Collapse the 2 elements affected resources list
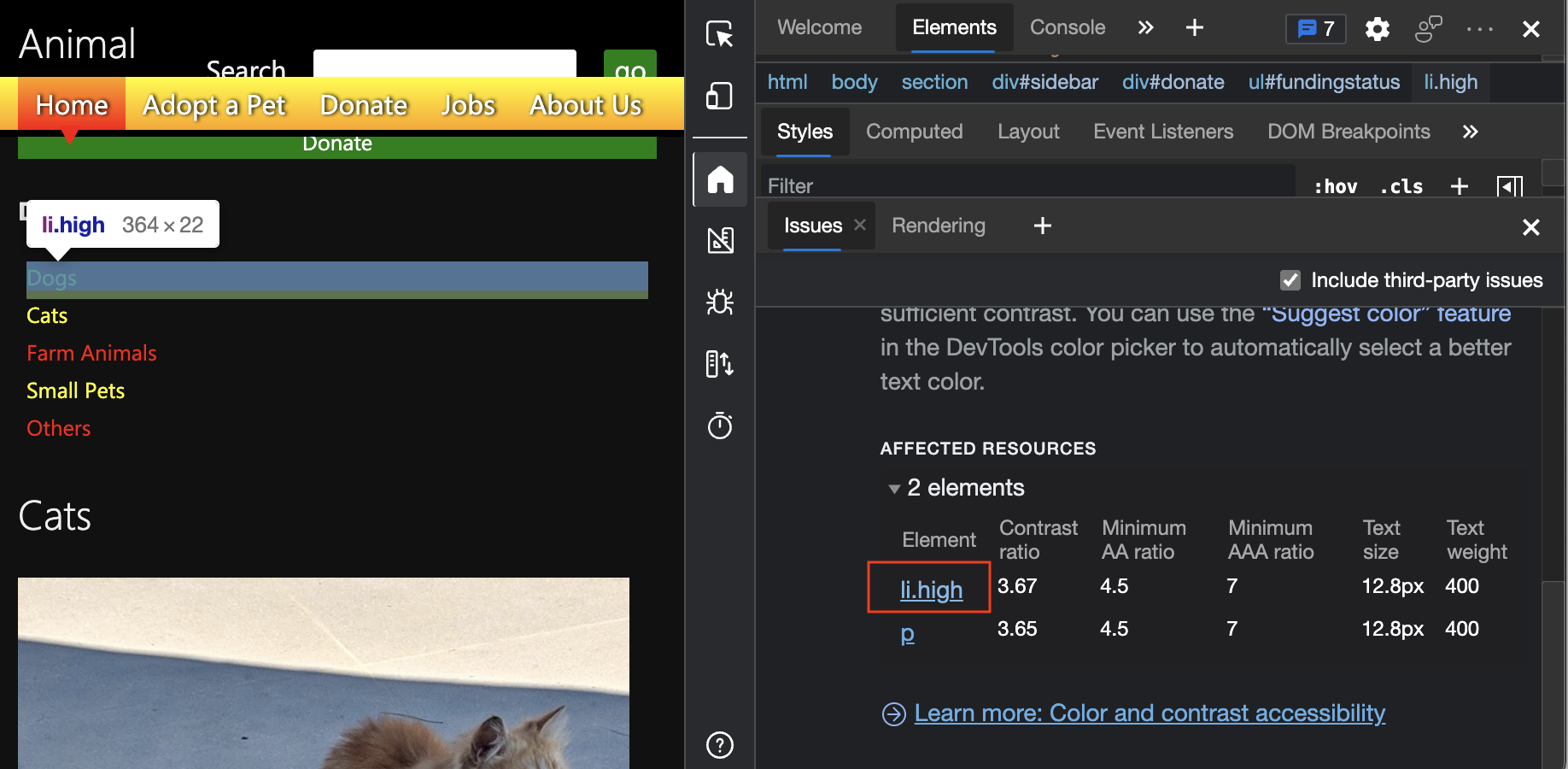The image size is (1568, 769). 894,488
